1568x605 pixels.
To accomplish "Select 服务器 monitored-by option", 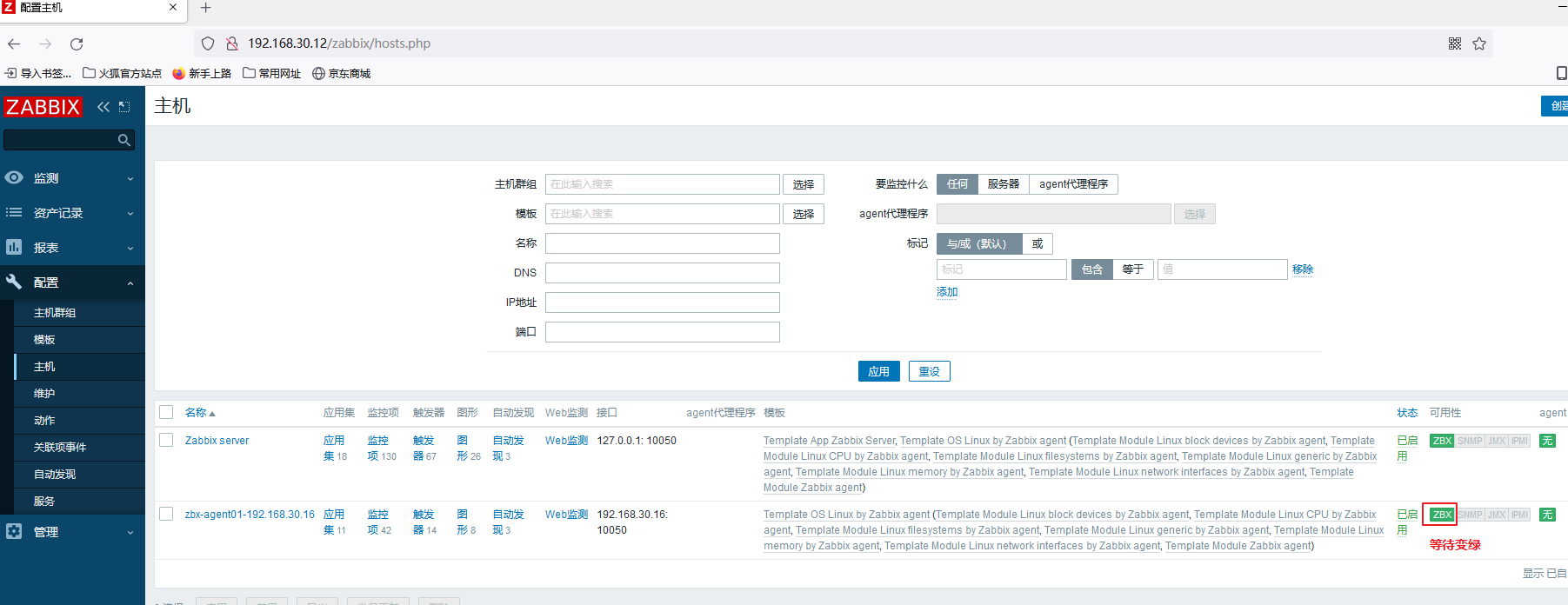I will [x=1004, y=184].
